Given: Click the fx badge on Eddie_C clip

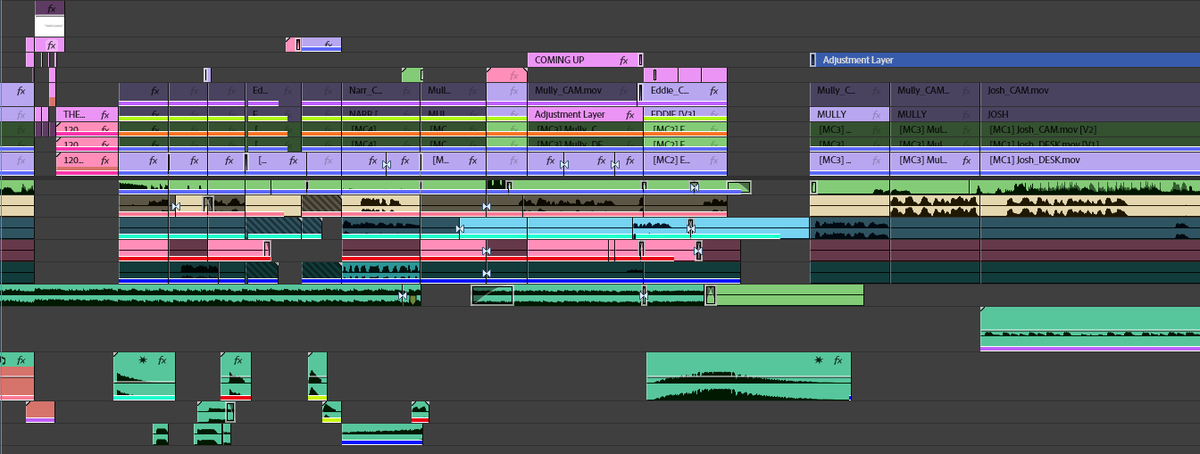Looking at the screenshot, I should click(712, 91).
